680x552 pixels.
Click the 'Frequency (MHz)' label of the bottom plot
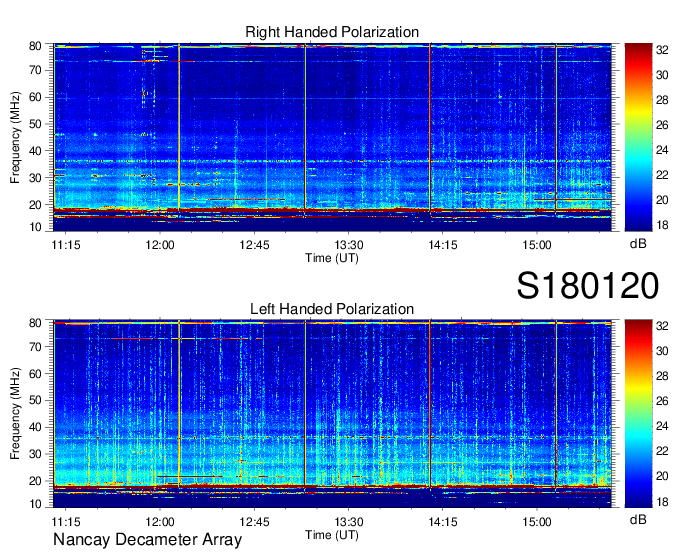click(15, 414)
